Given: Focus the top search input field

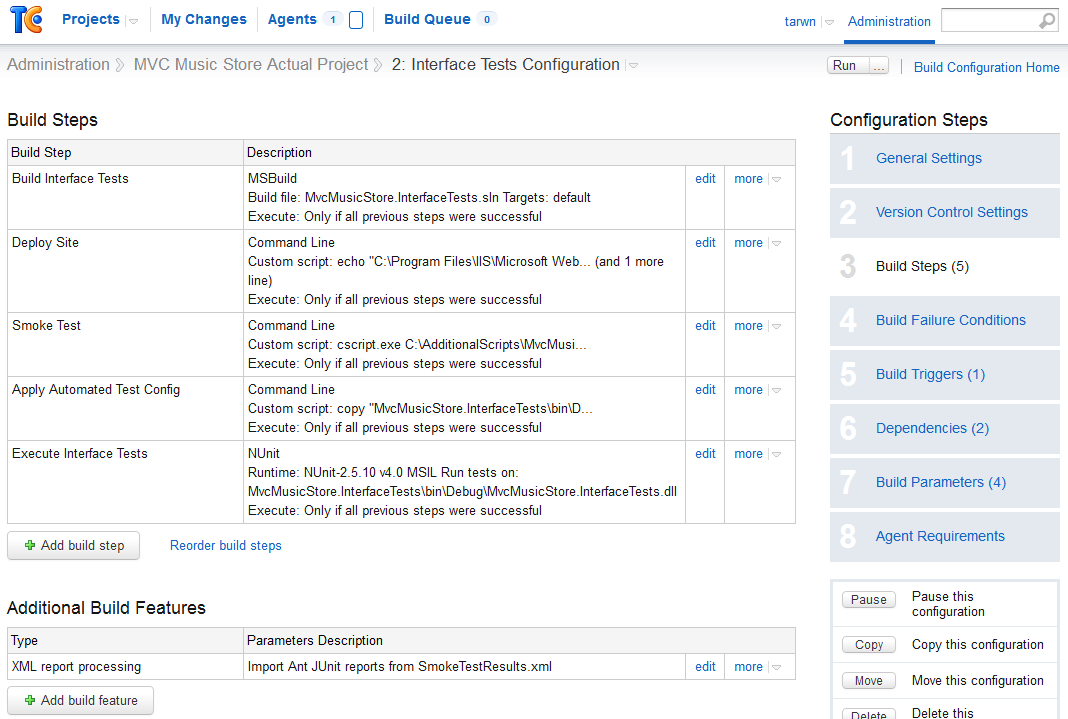Looking at the screenshot, I should (x=990, y=20).
